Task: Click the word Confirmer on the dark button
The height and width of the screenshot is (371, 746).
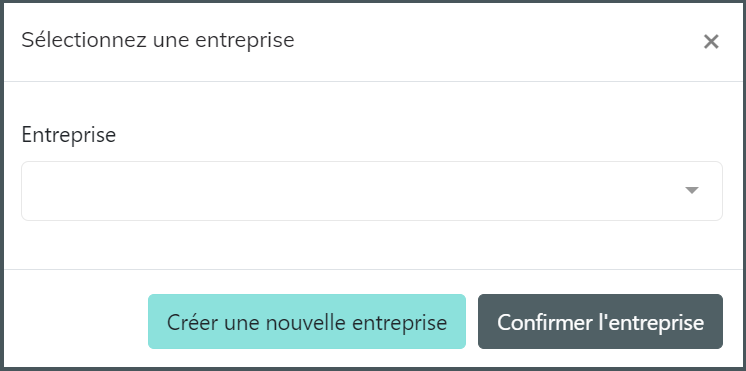Action: (x=542, y=322)
